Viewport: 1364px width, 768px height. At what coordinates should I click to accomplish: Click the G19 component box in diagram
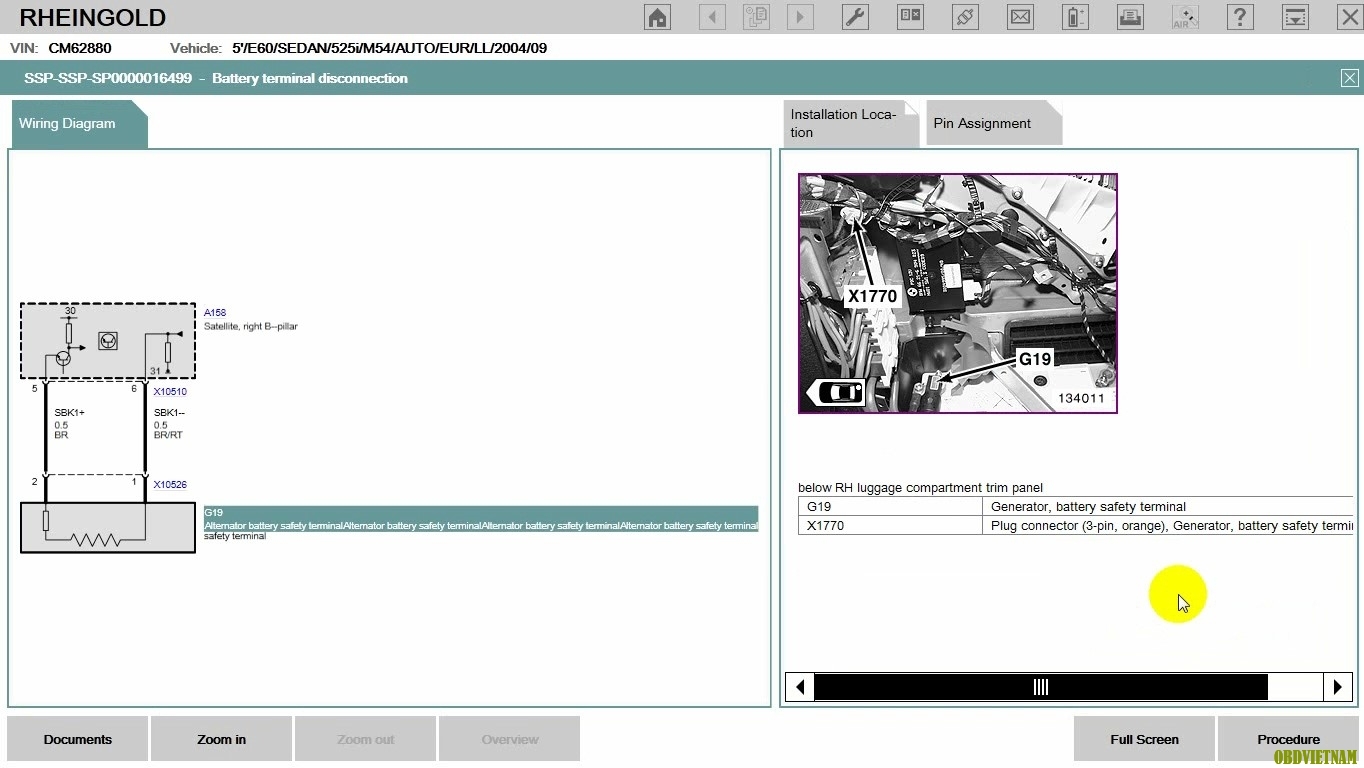108,527
